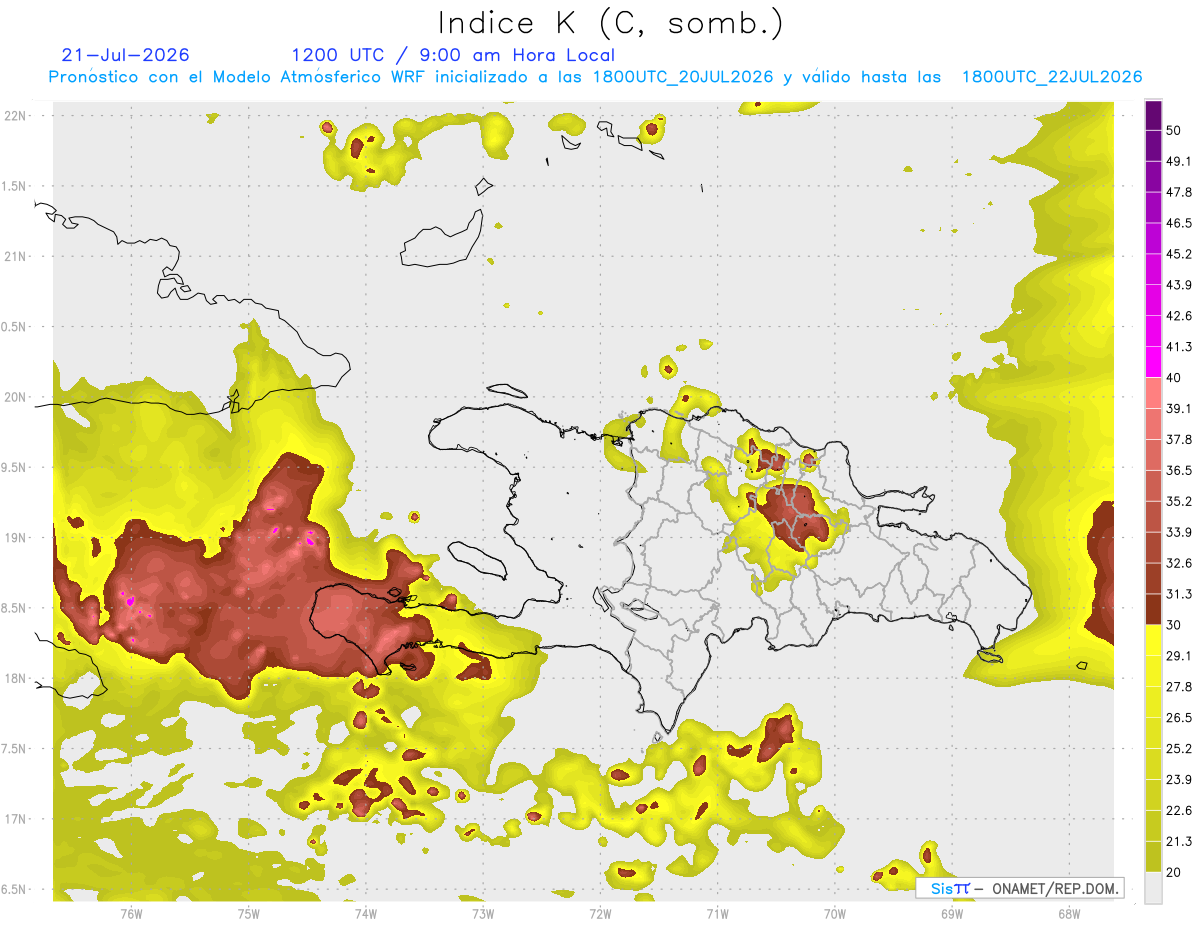Click the colorbar value '46.5'
The image size is (1200, 927).
click(1179, 223)
